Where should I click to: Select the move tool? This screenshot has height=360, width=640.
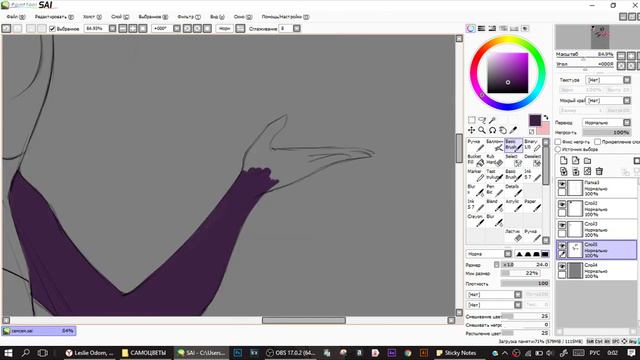[x=471, y=130]
